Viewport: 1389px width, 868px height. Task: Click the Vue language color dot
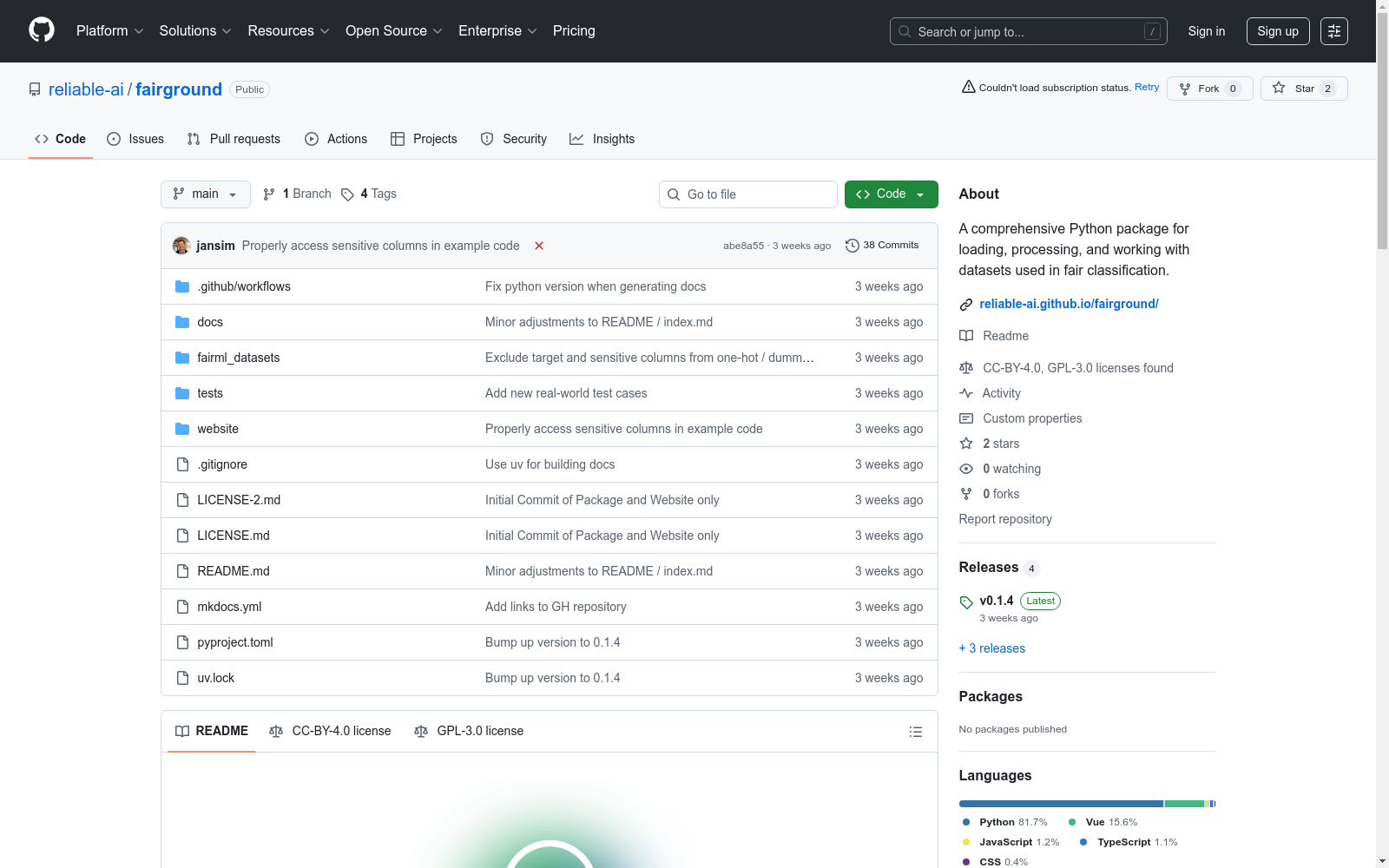pyautogui.click(x=1072, y=822)
